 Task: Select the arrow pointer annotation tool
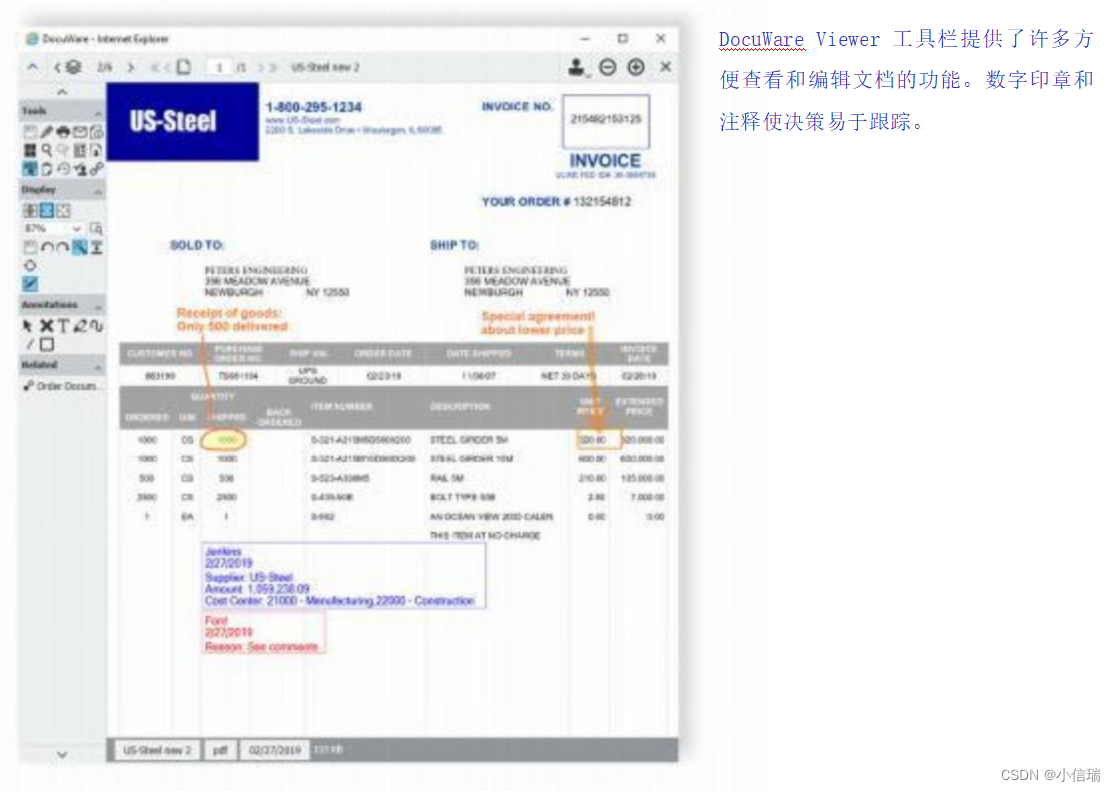28,325
